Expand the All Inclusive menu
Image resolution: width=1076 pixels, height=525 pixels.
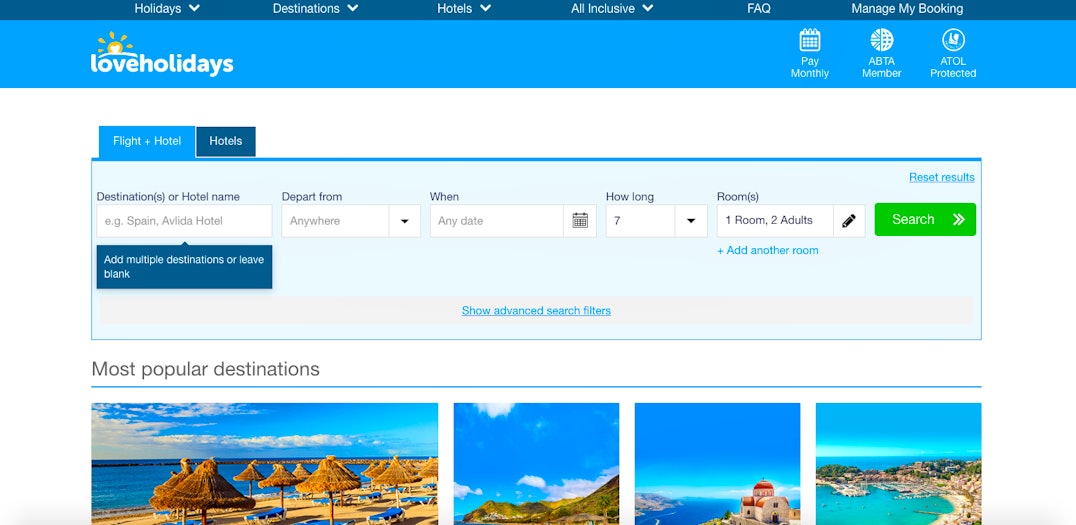click(612, 9)
